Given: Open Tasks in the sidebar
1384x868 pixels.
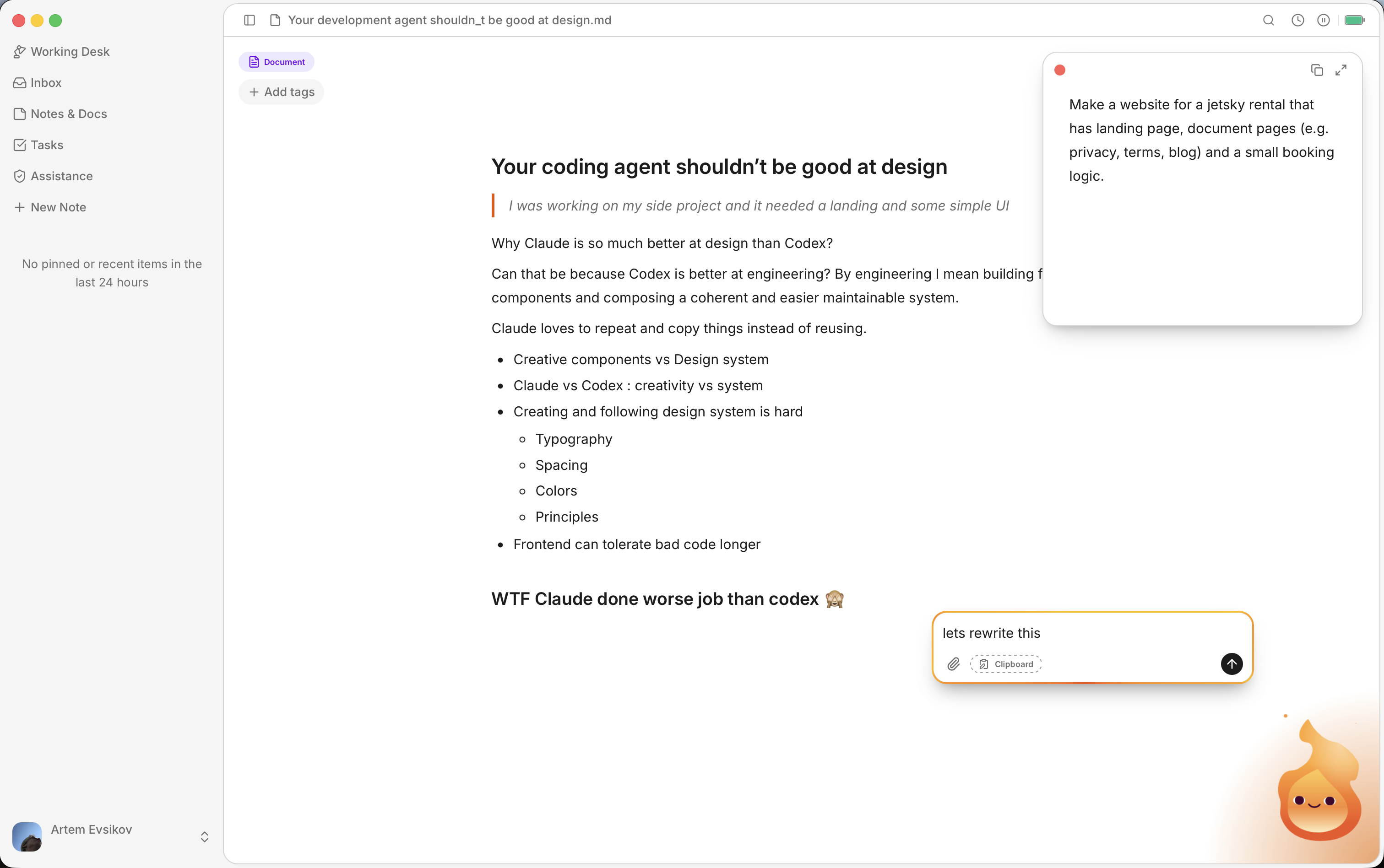Looking at the screenshot, I should pos(38,145).
